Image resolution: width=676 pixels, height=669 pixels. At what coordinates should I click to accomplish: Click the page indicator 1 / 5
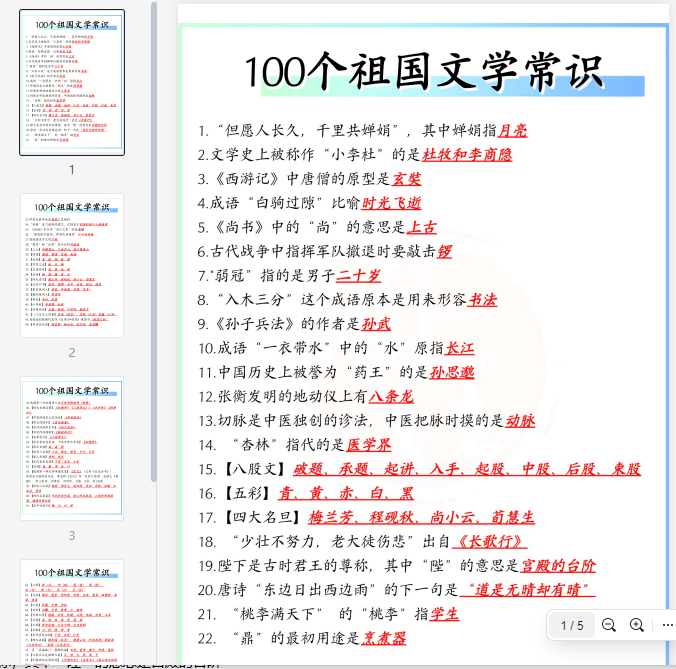(x=572, y=625)
